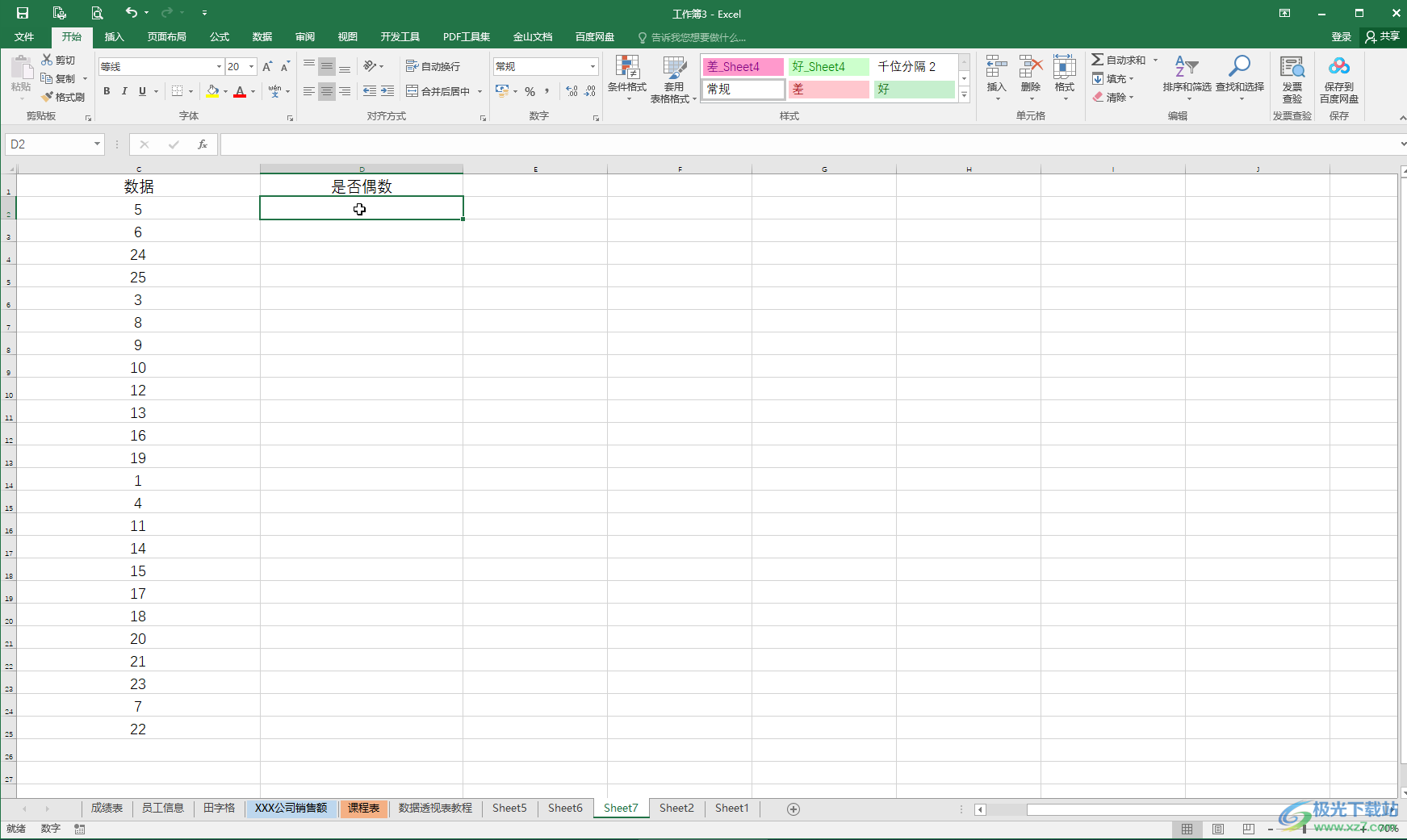Click the red font color swatch
Viewport: 1407px width, 840px height.
click(x=240, y=91)
